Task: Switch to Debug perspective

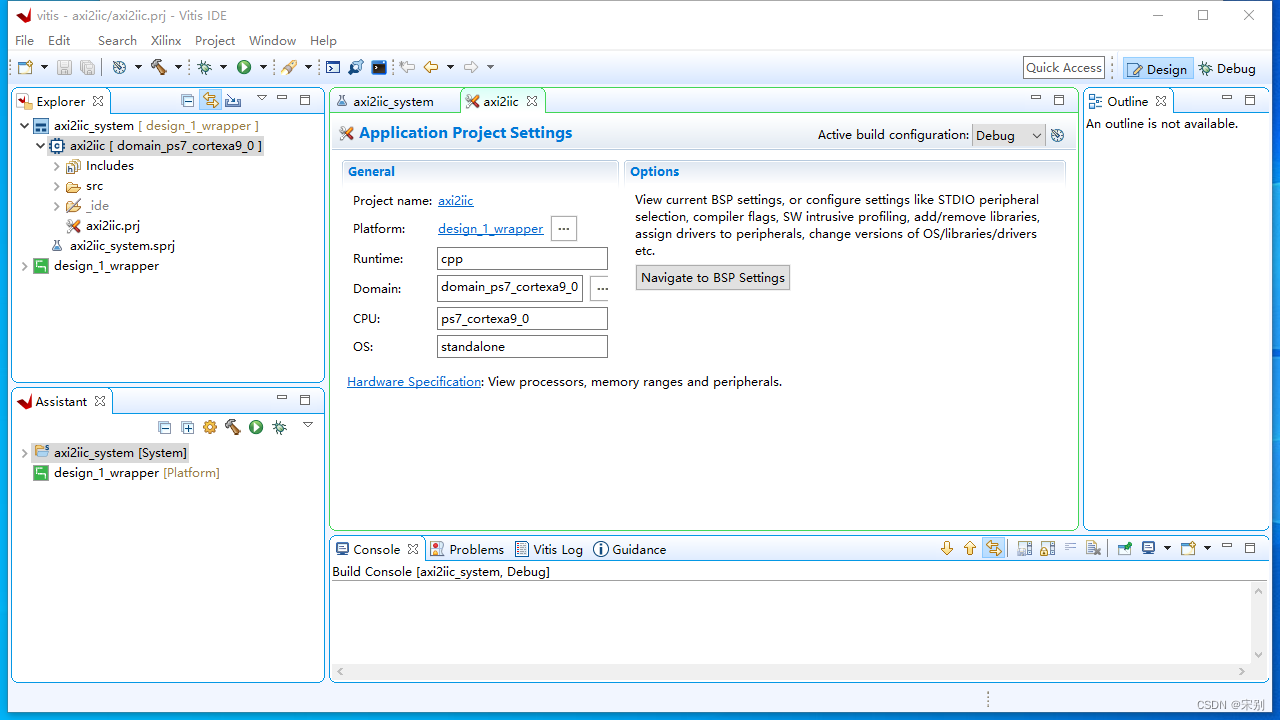Action: [x=1227, y=68]
